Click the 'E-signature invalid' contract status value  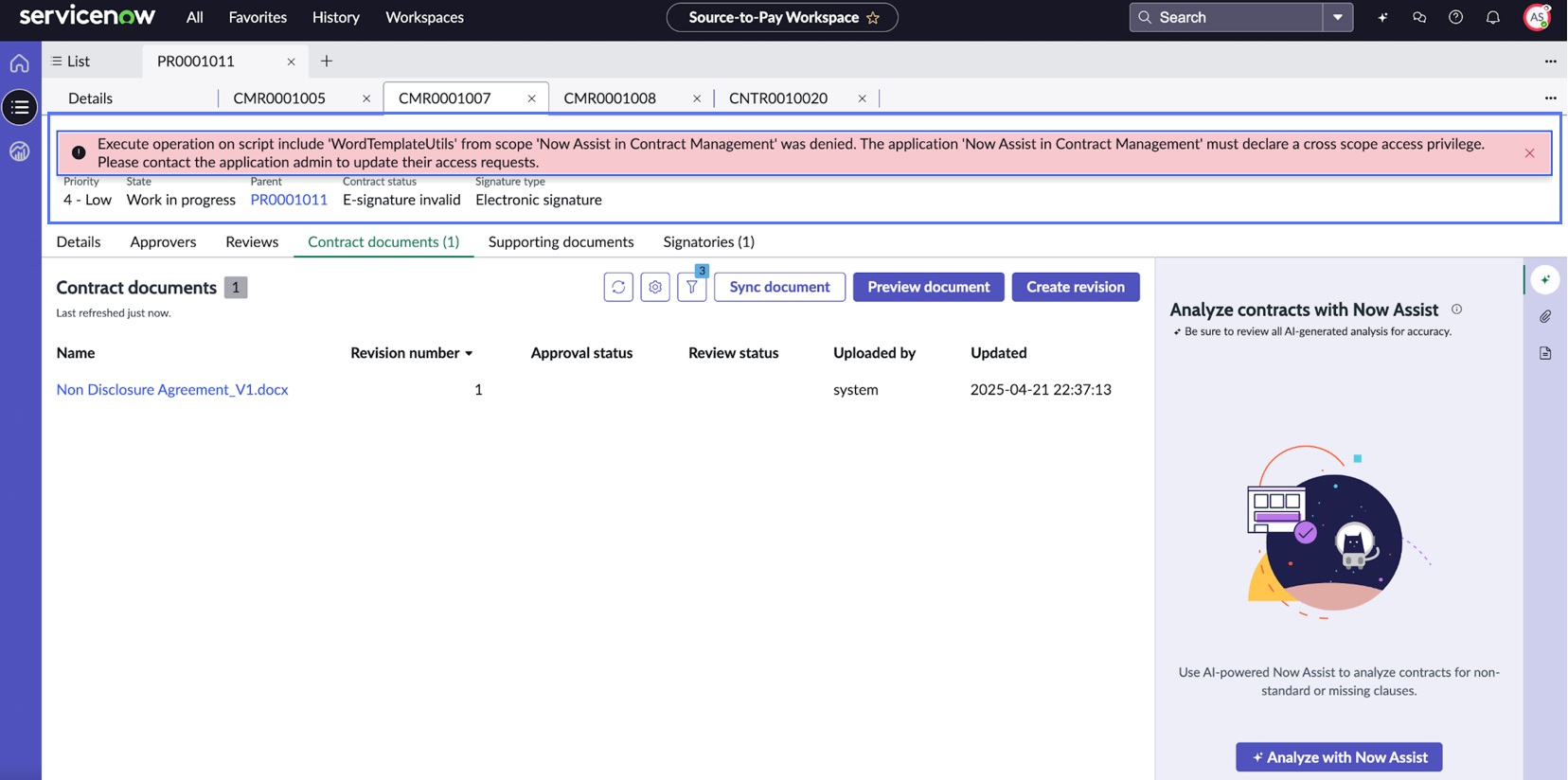(x=401, y=200)
